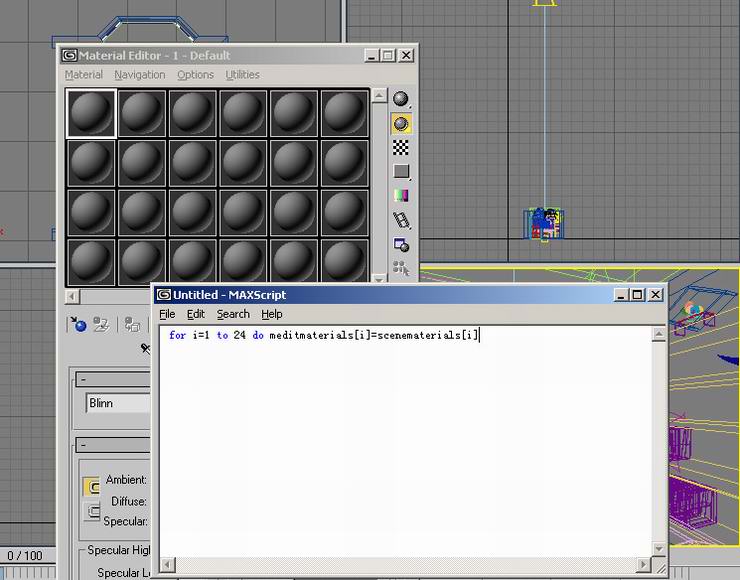Click 'meditmaterials[i]=scenematerials[i]' in the script
The height and width of the screenshot is (580, 740).
coord(374,335)
